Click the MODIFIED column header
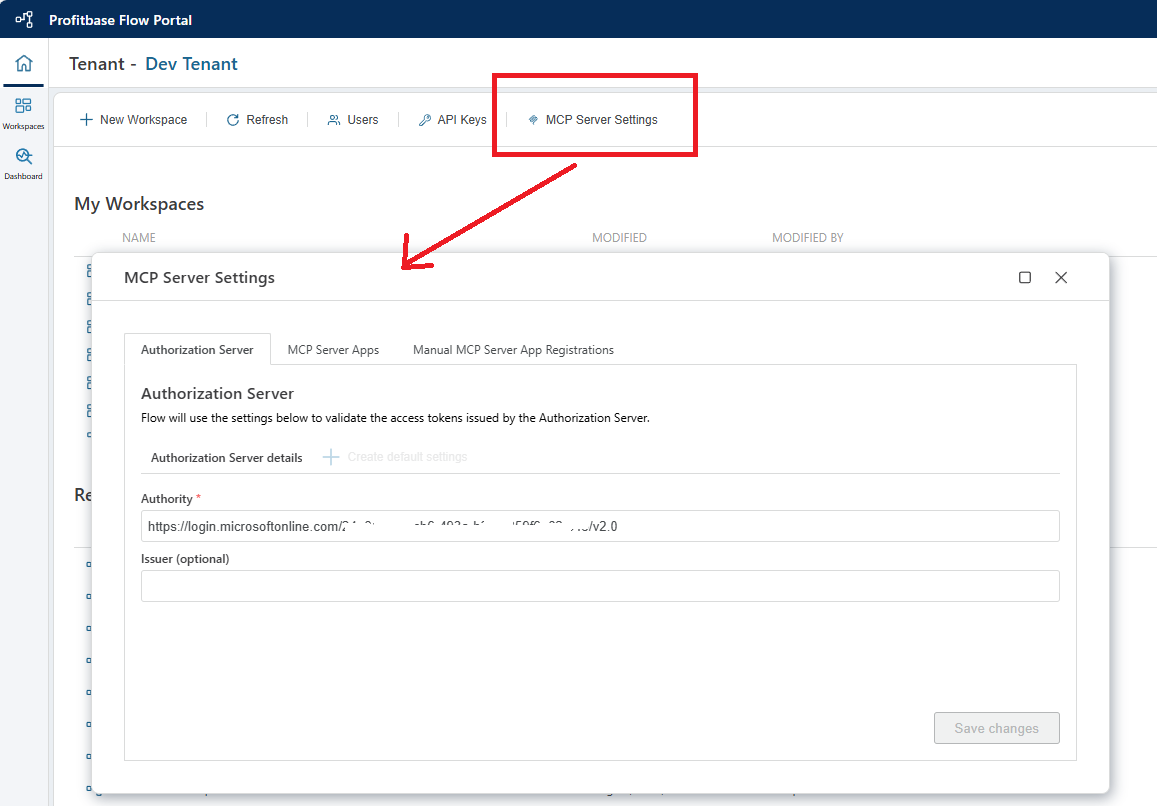 [x=619, y=238]
